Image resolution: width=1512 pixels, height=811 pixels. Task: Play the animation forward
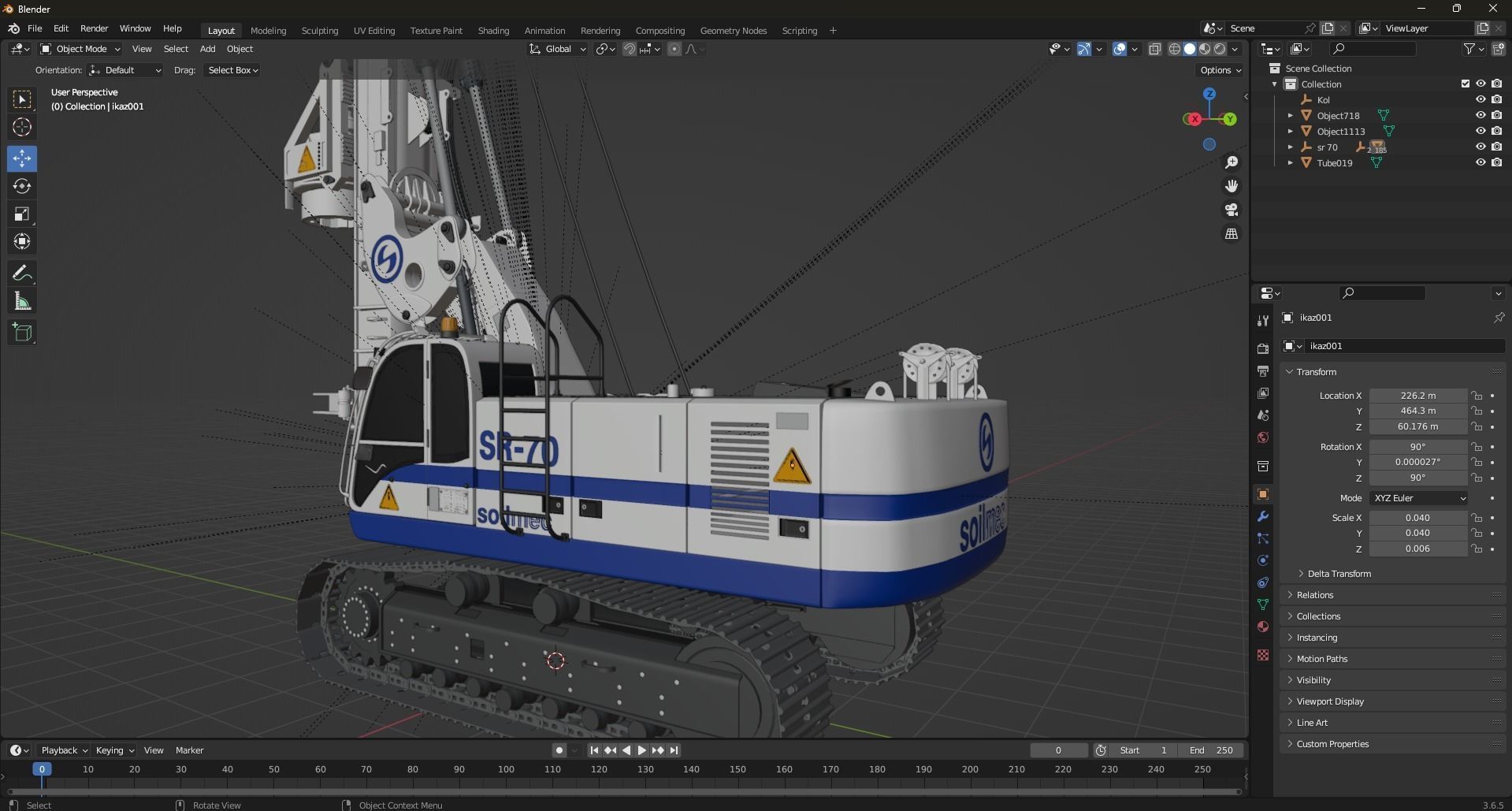[642, 750]
